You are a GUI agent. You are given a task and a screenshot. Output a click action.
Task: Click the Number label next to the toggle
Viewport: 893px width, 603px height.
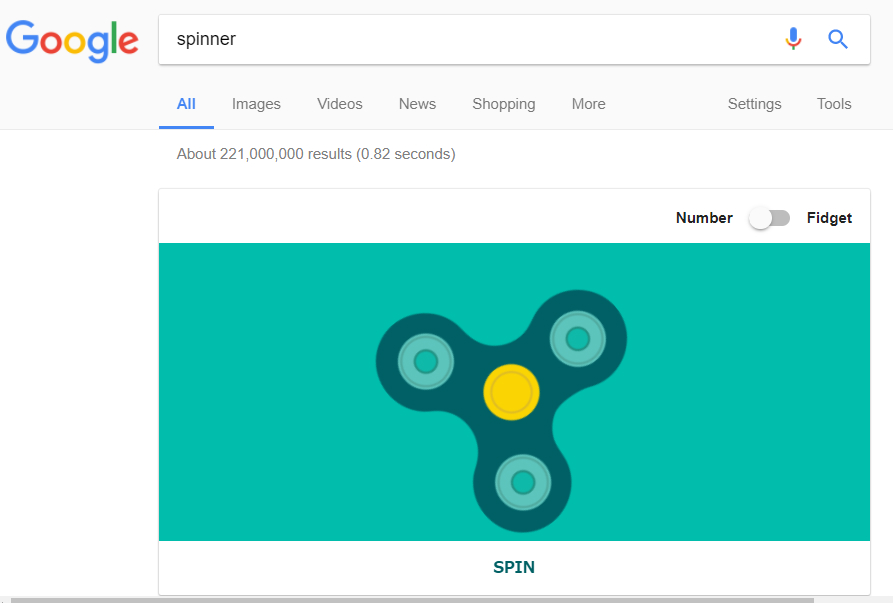point(704,217)
